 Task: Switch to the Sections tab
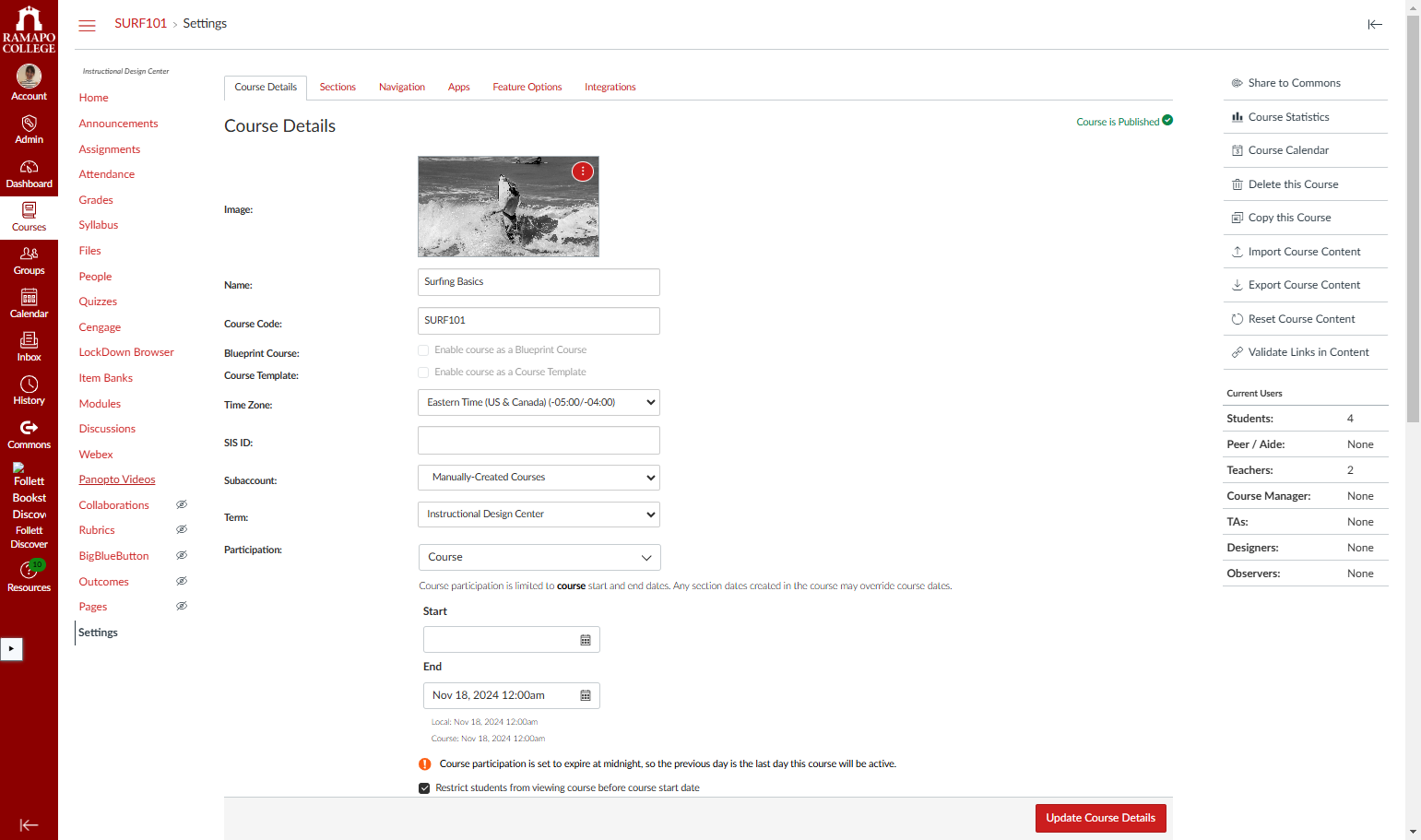(337, 88)
